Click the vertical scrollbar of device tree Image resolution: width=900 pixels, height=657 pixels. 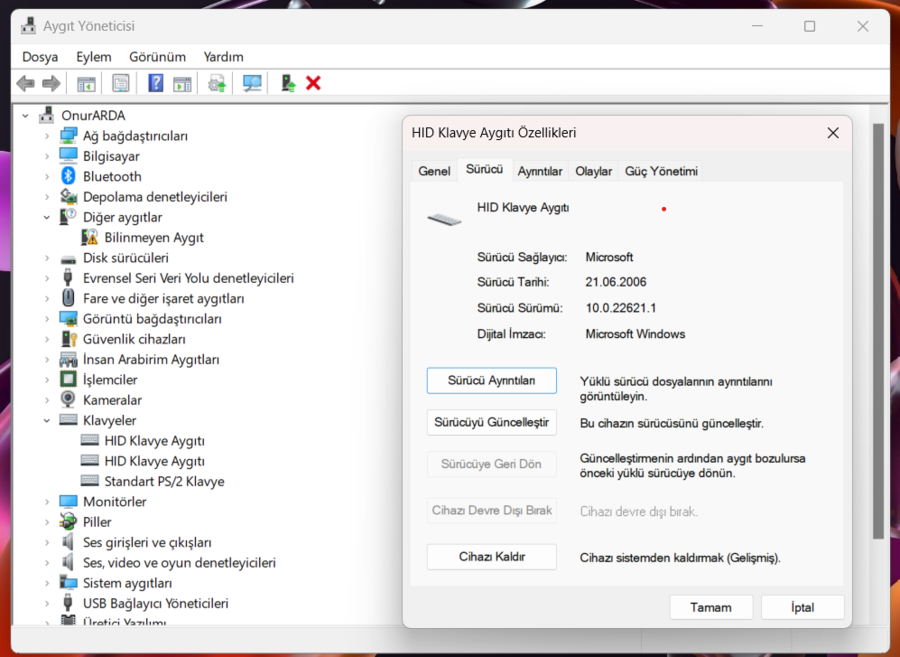pyautogui.click(x=878, y=332)
